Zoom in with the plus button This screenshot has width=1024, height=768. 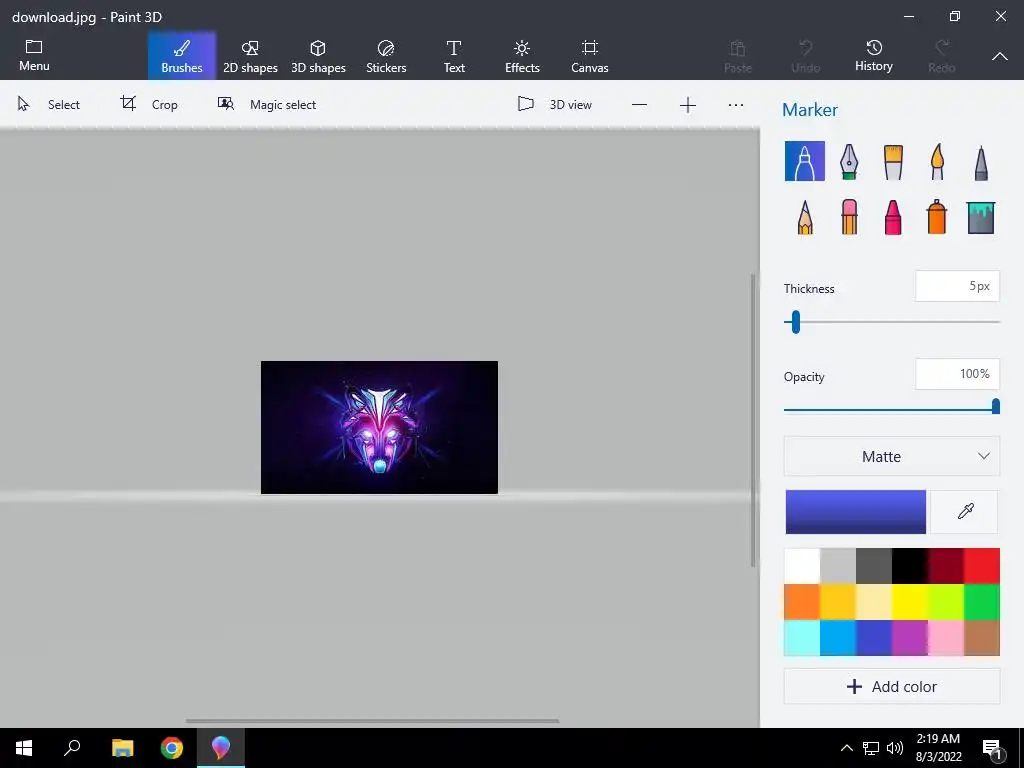pos(688,105)
